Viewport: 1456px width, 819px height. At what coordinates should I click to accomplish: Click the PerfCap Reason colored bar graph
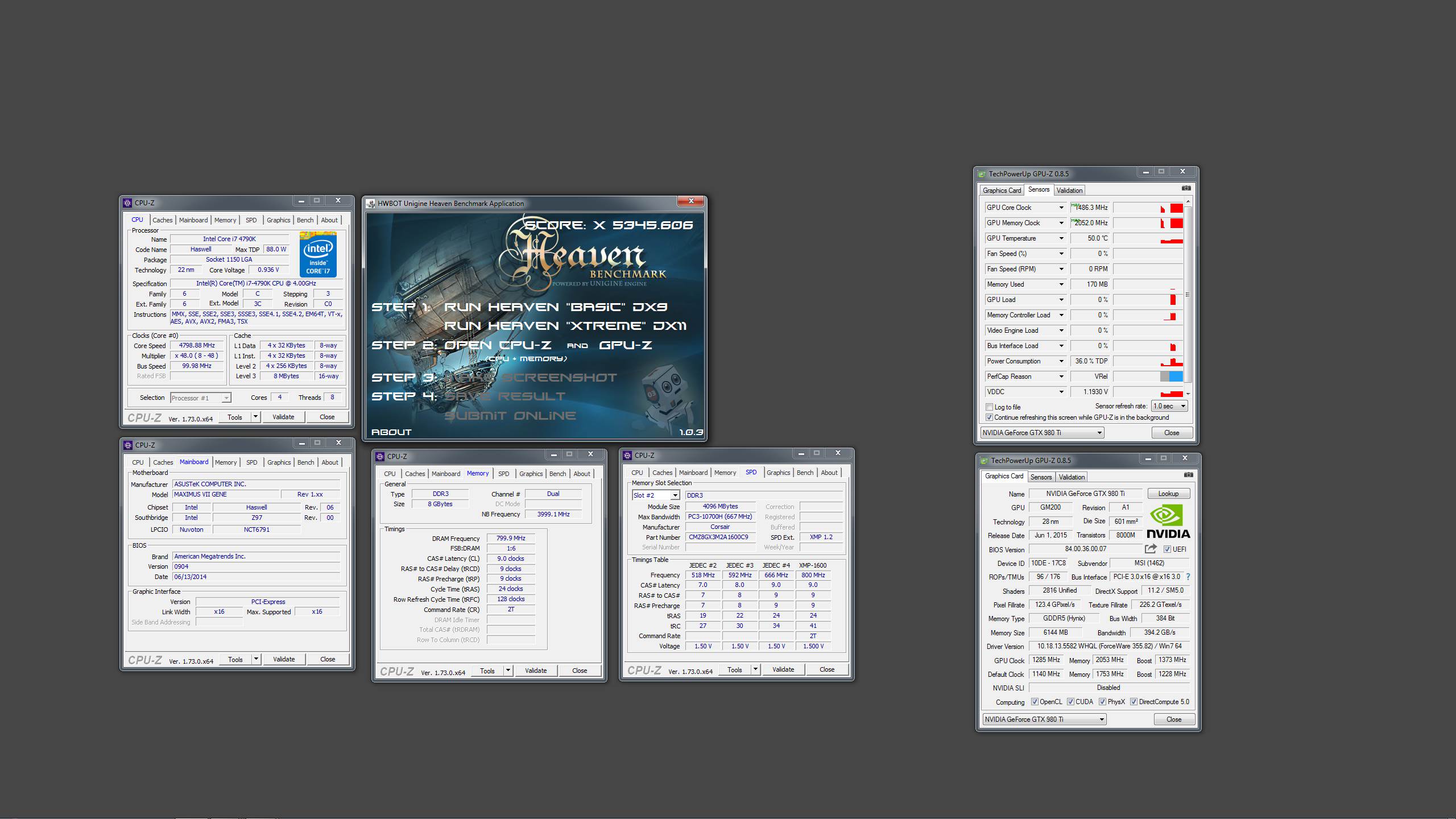pos(1148,377)
